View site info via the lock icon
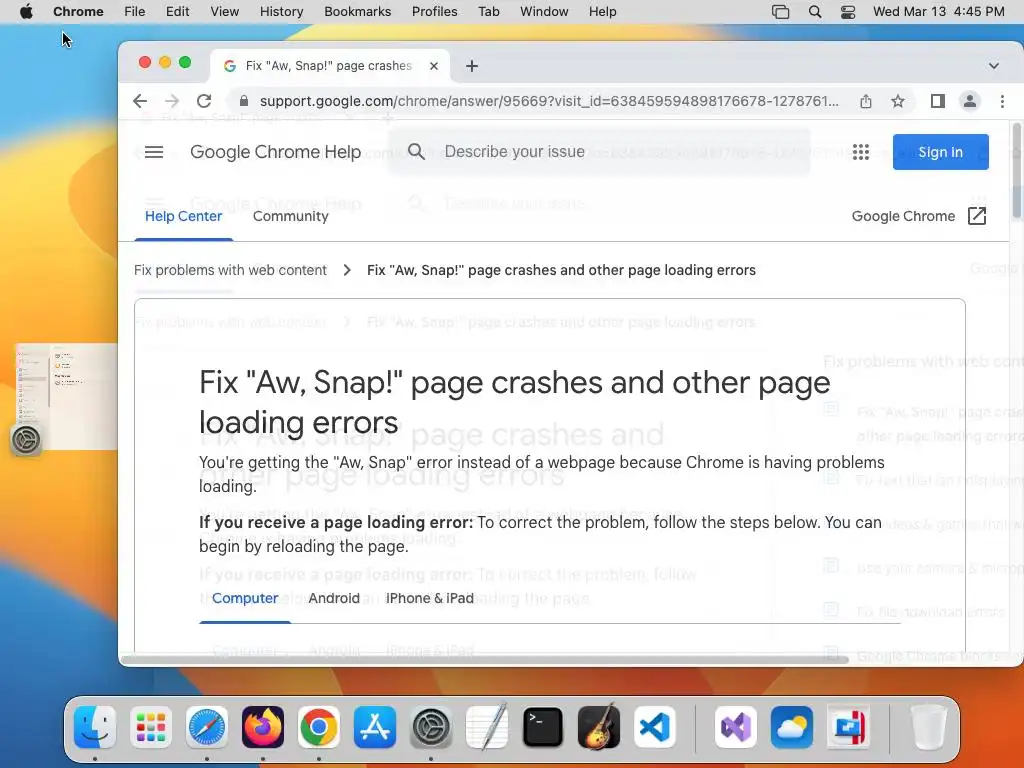Image resolution: width=1024 pixels, height=768 pixels. click(244, 101)
